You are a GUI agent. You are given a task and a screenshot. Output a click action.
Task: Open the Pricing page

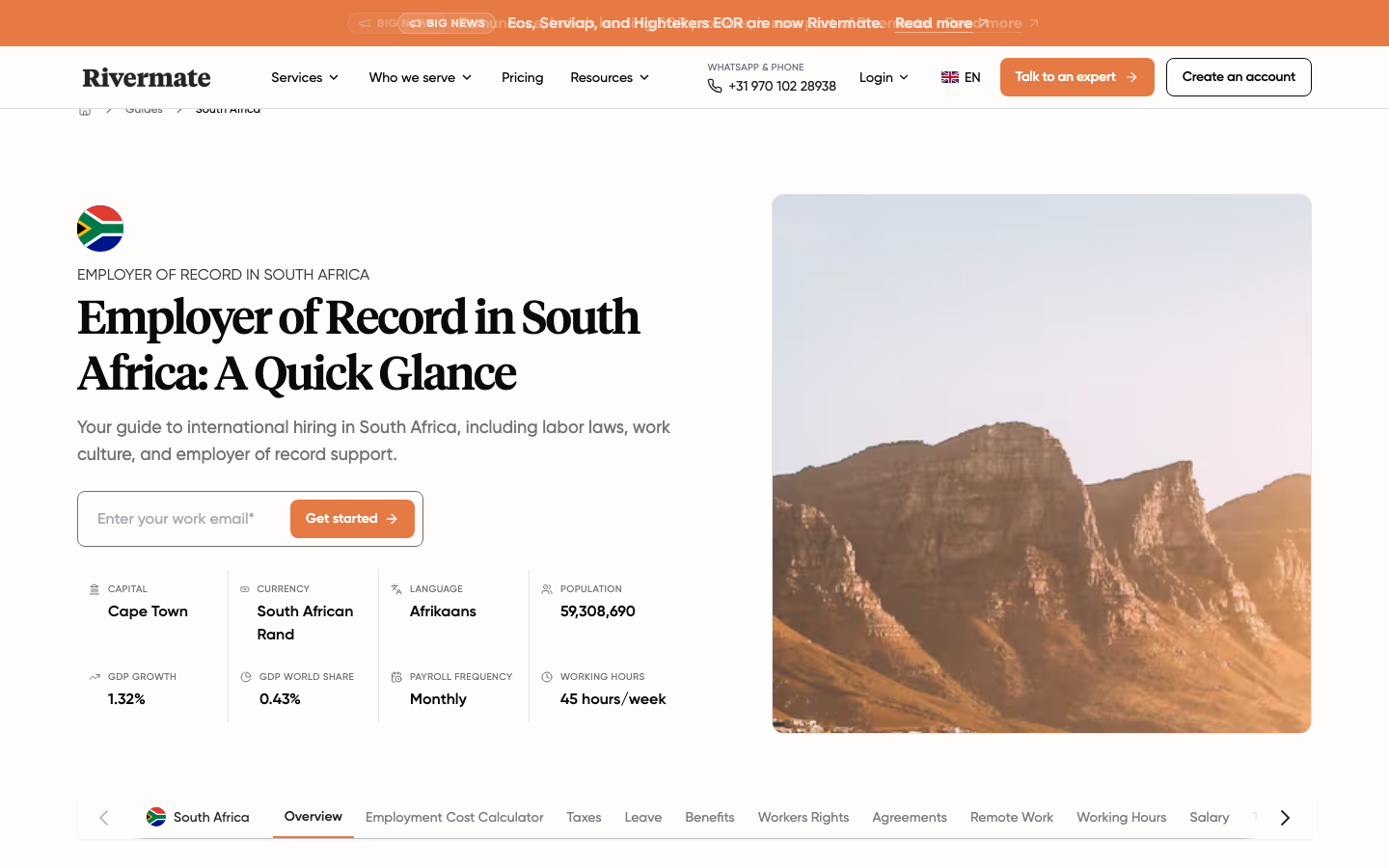point(522,77)
